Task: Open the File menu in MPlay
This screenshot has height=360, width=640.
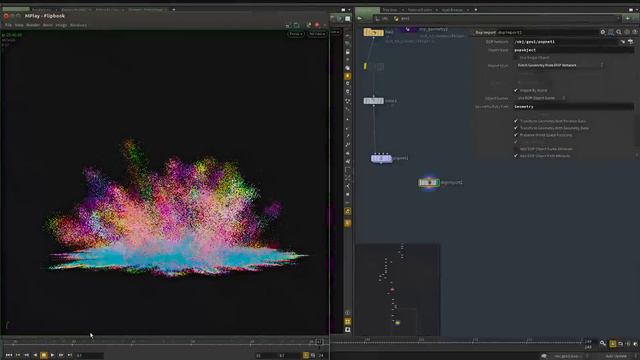Action: coord(8,25)
